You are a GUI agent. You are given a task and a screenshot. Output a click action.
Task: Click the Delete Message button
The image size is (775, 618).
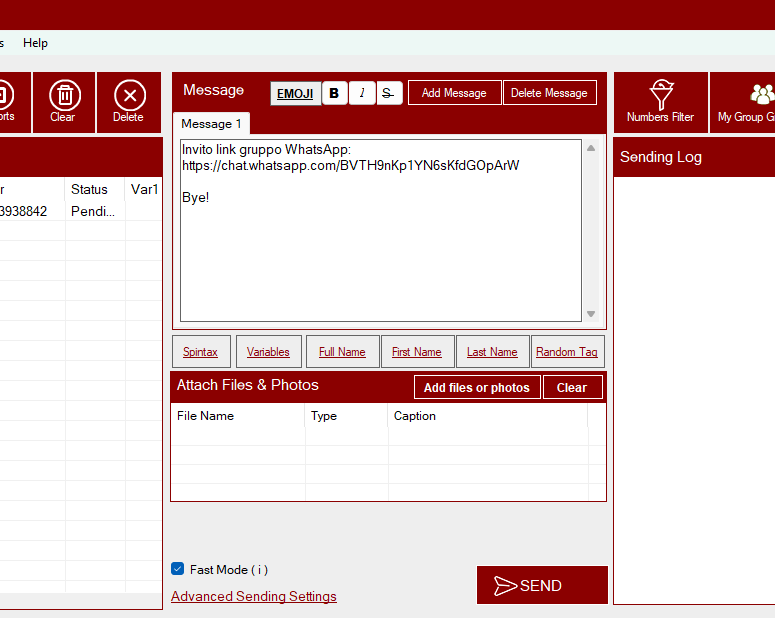[x=549, y=93]
